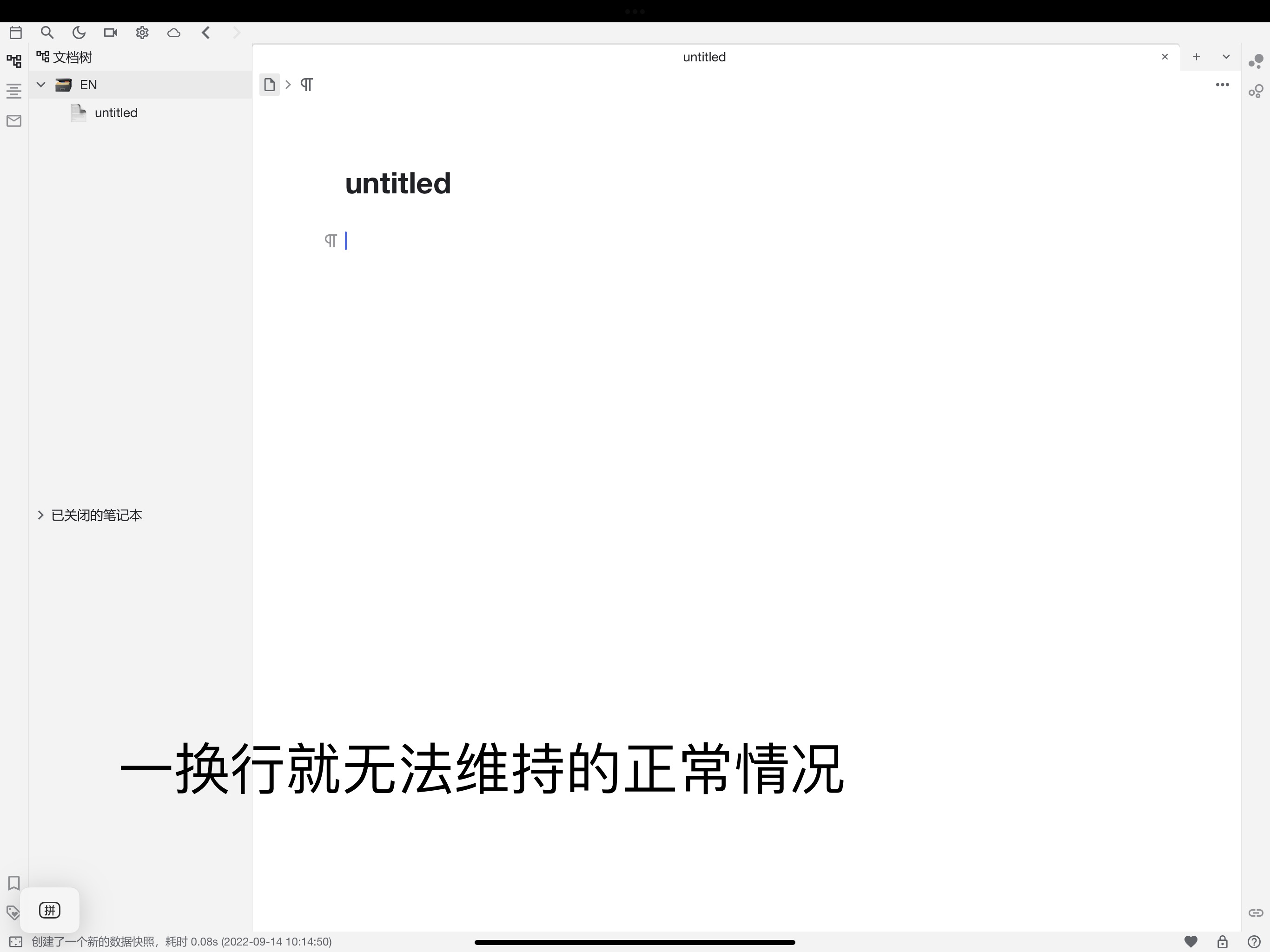This screenshot has width=1270, height=952.
Task: Toggle the lock icon in the status bar
Action: pos(1222,942)
